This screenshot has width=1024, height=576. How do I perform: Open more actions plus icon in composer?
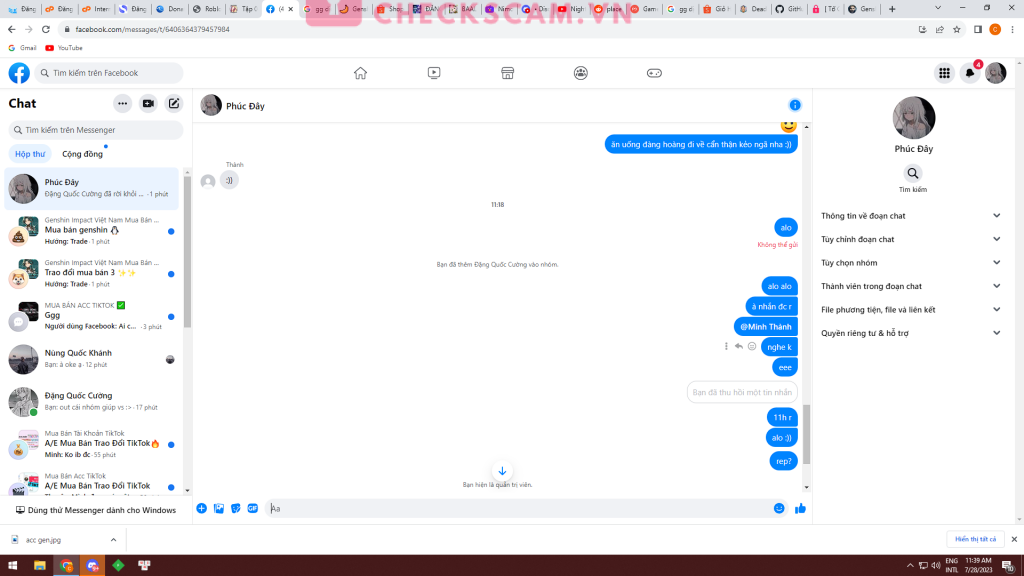[x=202, y=509]
